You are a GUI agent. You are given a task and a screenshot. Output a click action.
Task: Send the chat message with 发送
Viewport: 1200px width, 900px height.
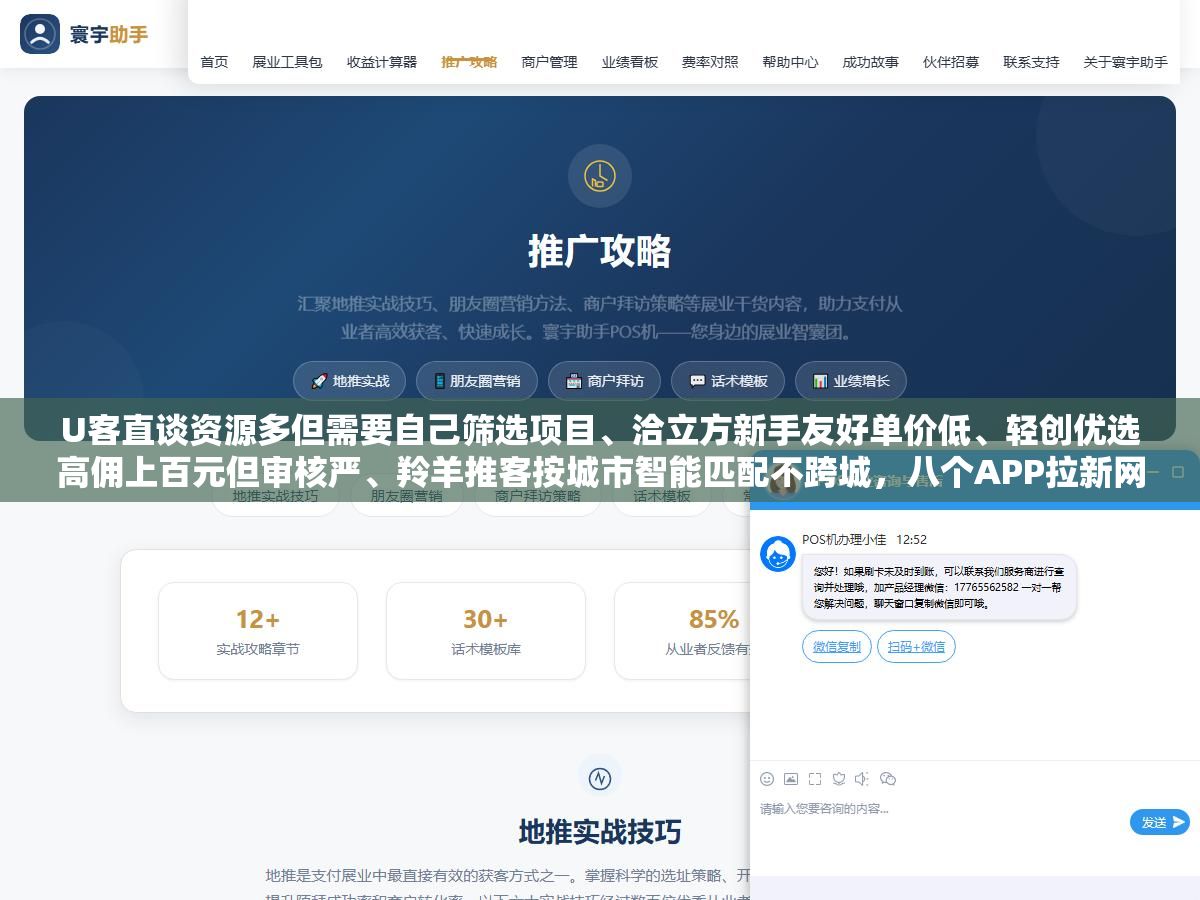(1160, 822)
